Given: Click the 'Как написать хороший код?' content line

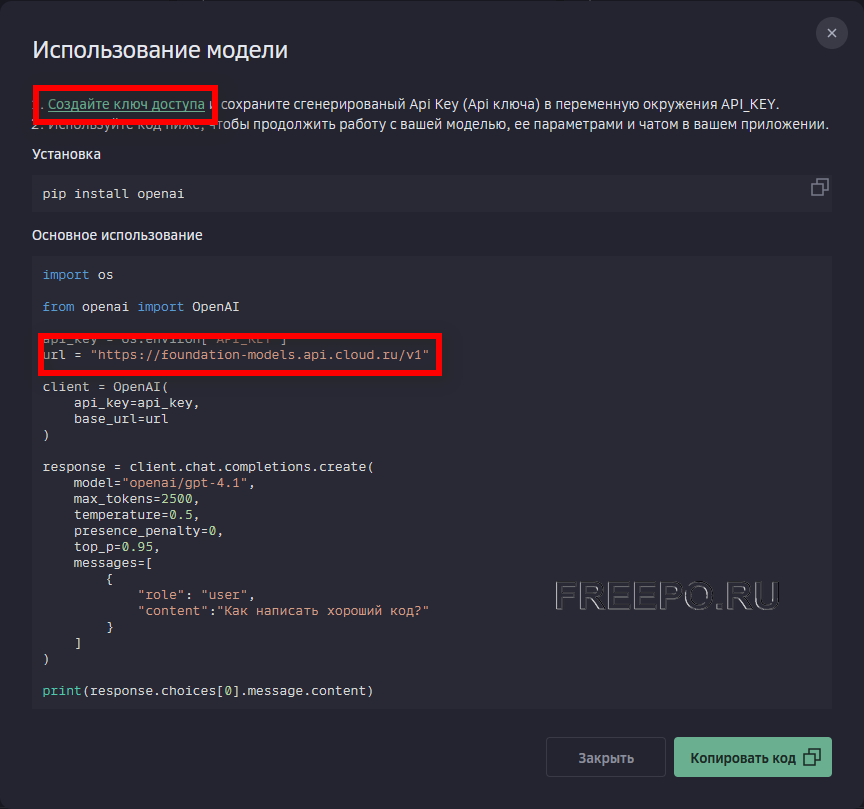Looking at the screenshot, I should [x=283, y=611].
